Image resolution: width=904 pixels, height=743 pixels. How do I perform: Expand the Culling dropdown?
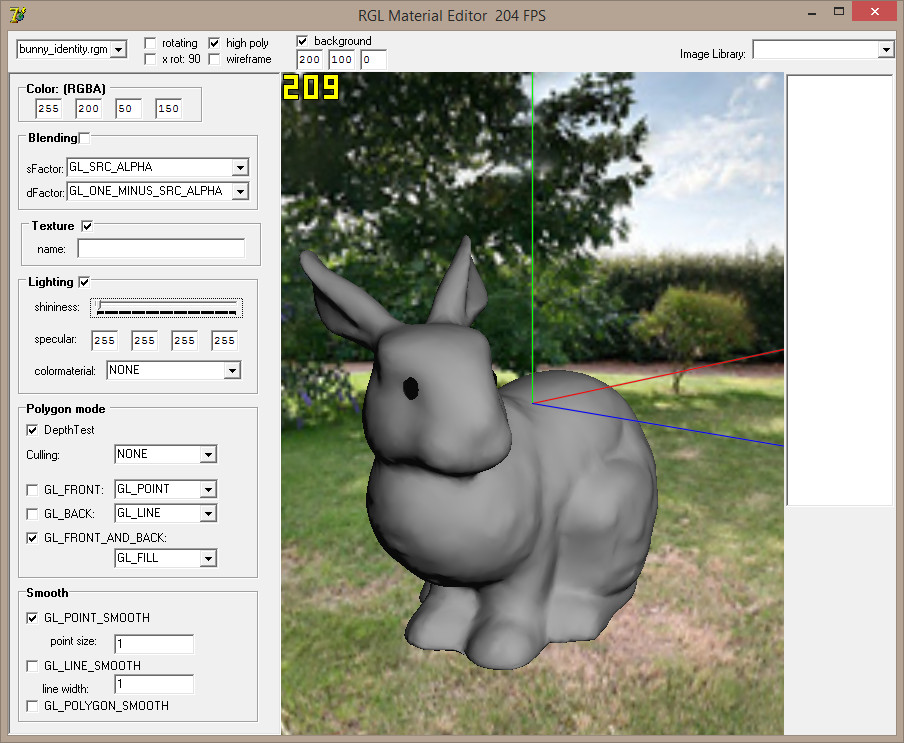[208, 455]
